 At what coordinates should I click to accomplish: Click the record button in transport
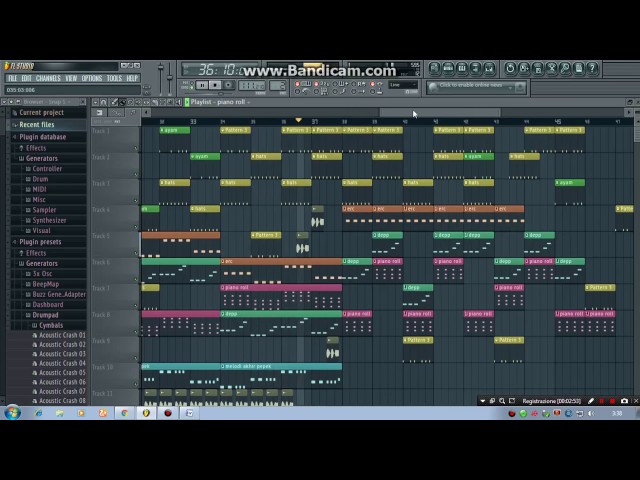[228, 85]
